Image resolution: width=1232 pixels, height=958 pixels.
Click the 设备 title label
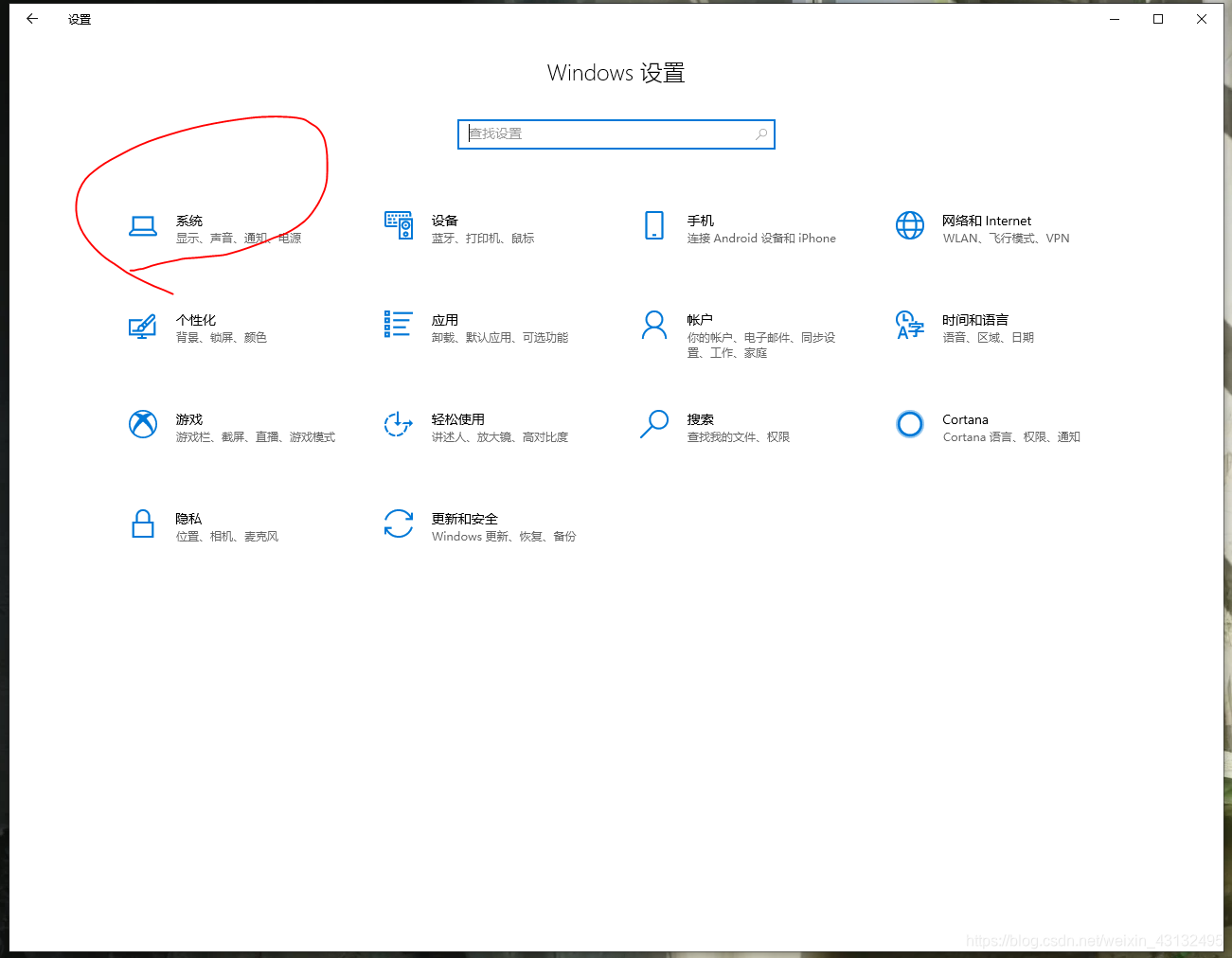point(445,221)
